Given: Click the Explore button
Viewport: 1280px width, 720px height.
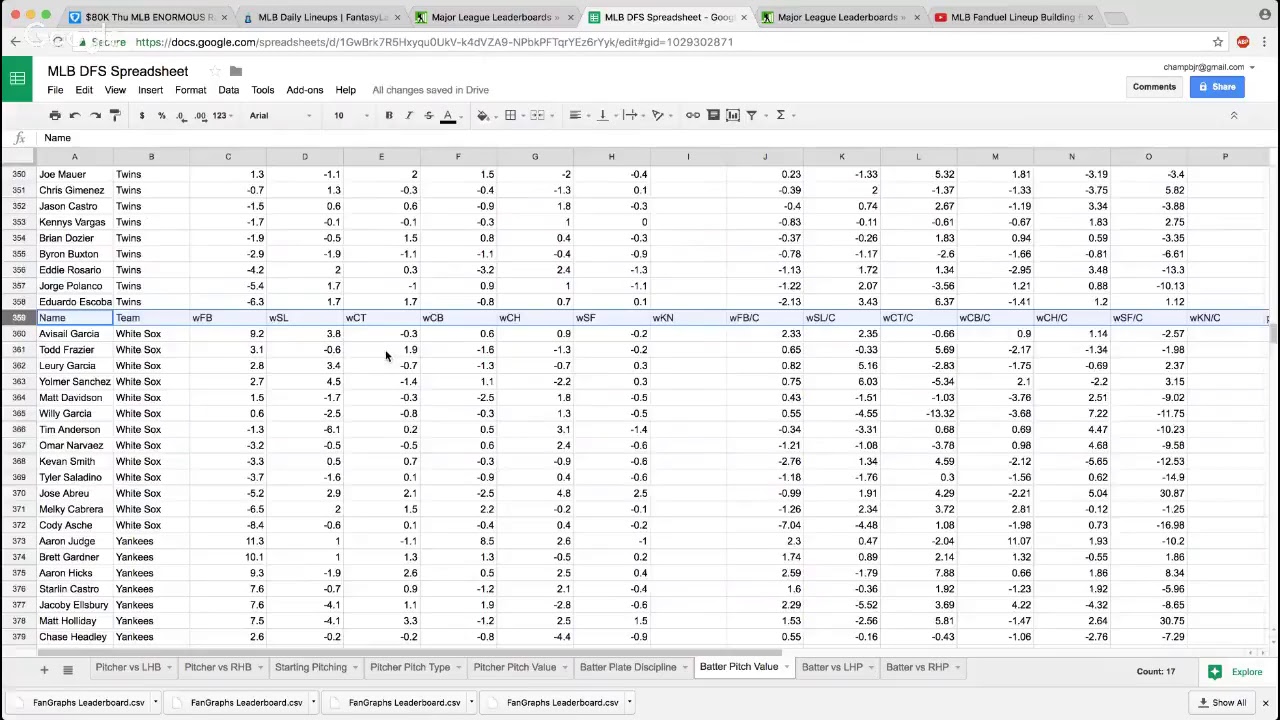Looking at the screenshot, I should 1236,672.
